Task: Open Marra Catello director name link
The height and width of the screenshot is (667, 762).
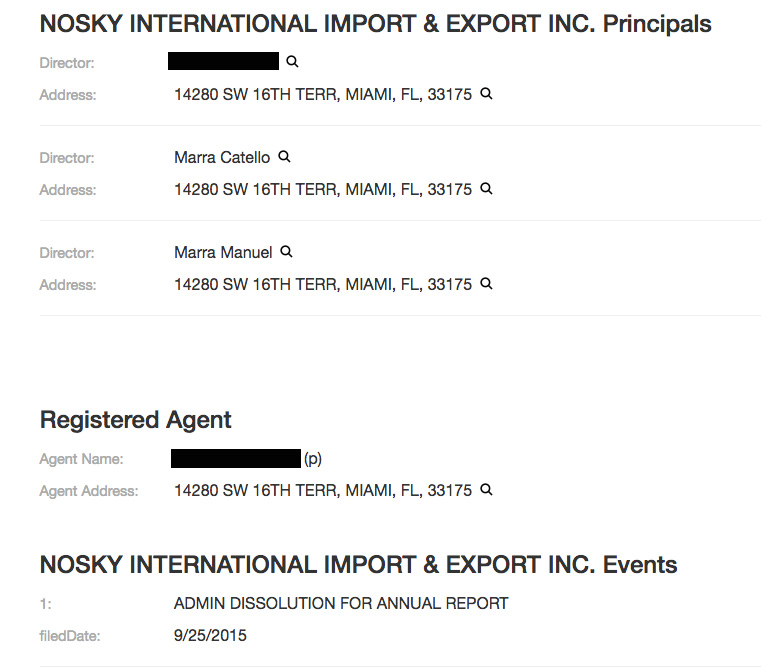Action: [x=222, y=157]
